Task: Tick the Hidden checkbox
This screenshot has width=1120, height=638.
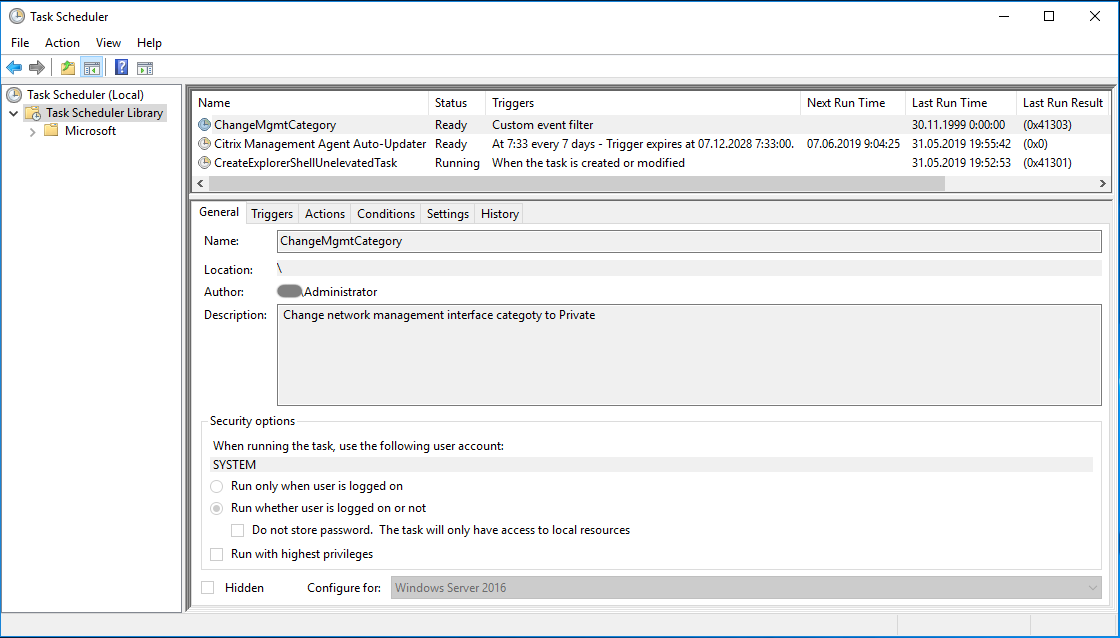Action: [x=208, y=588]
